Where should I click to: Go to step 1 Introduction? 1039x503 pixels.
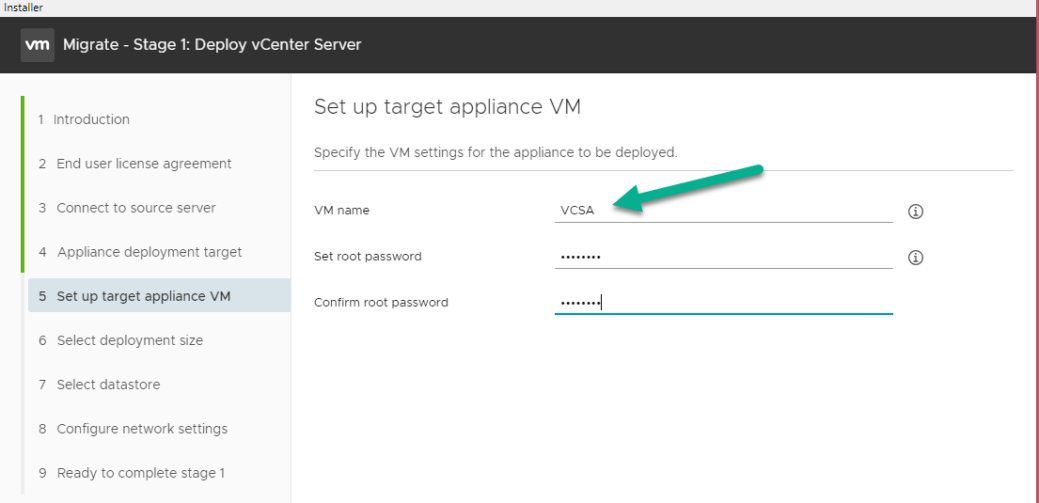point(92,120)
